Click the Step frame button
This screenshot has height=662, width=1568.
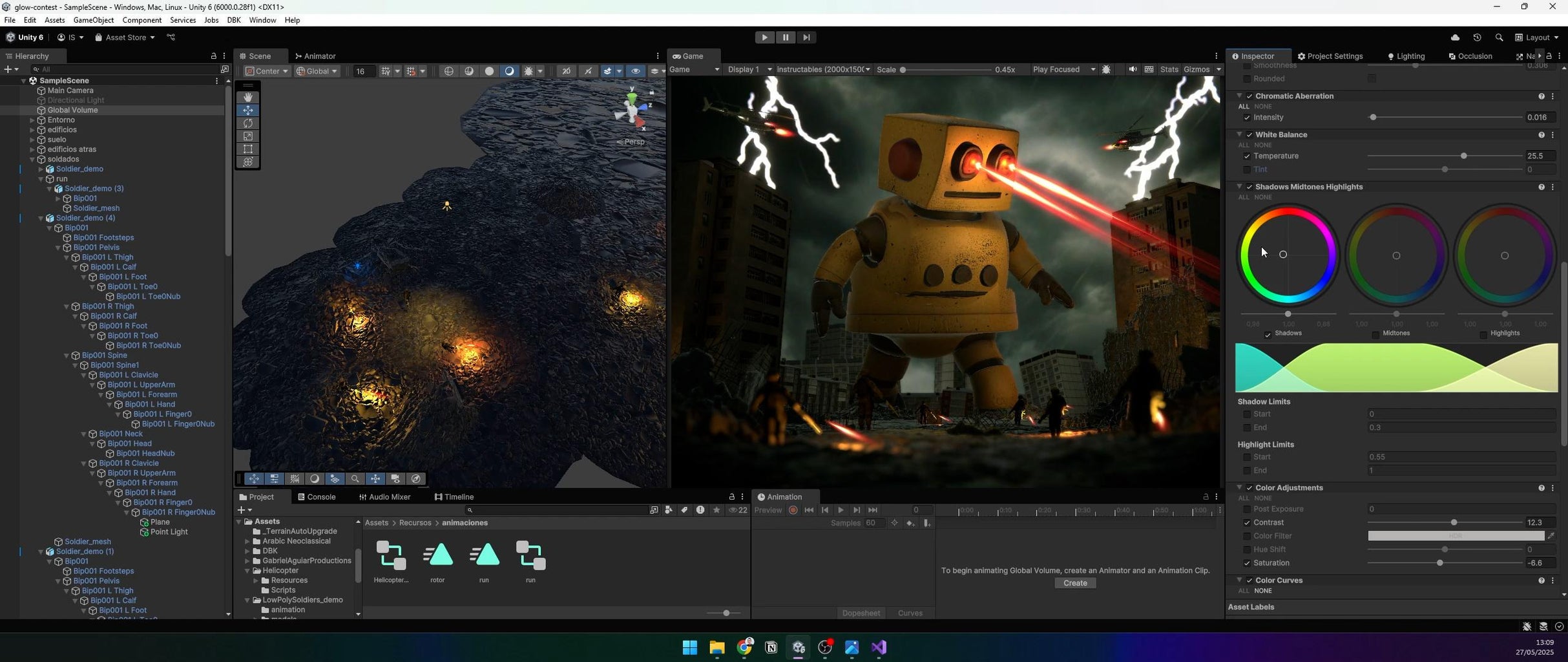tap(806, 37)
